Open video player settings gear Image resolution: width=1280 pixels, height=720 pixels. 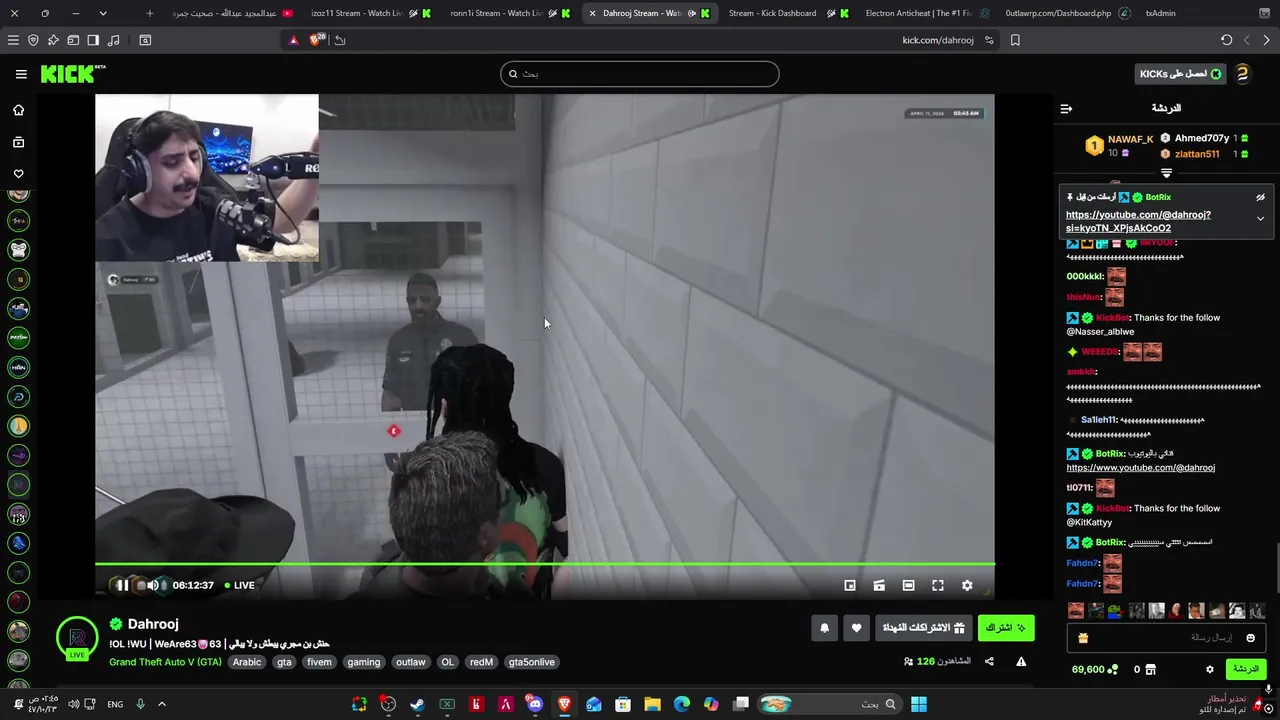tap(967, 585)
